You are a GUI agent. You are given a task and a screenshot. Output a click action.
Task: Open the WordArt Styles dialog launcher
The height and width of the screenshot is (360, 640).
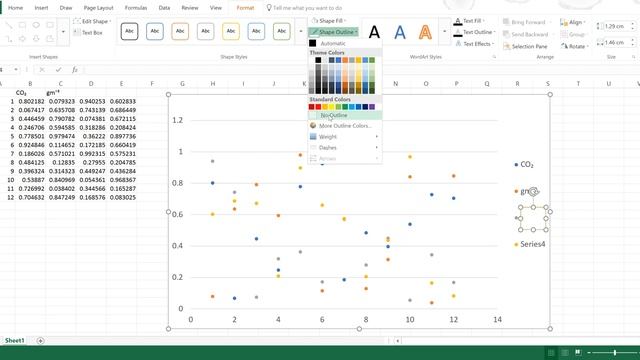494,57
